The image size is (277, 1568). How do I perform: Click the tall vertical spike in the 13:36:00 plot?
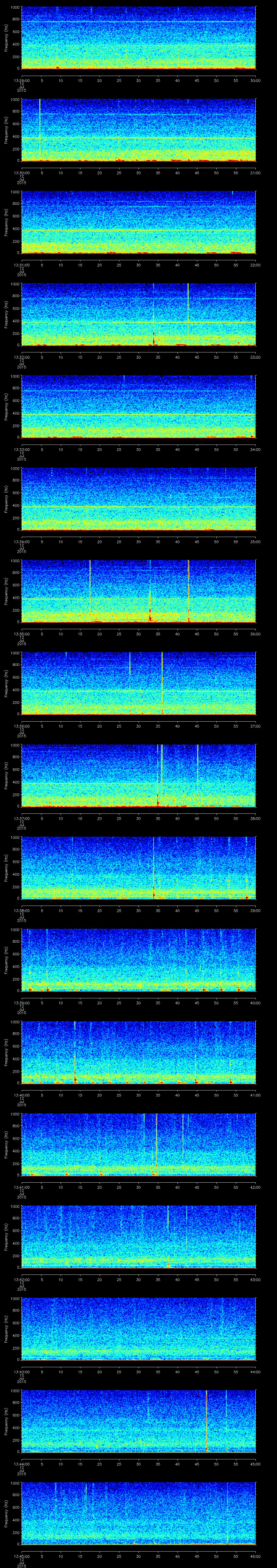pyautogui.click(x=162, y=683)
